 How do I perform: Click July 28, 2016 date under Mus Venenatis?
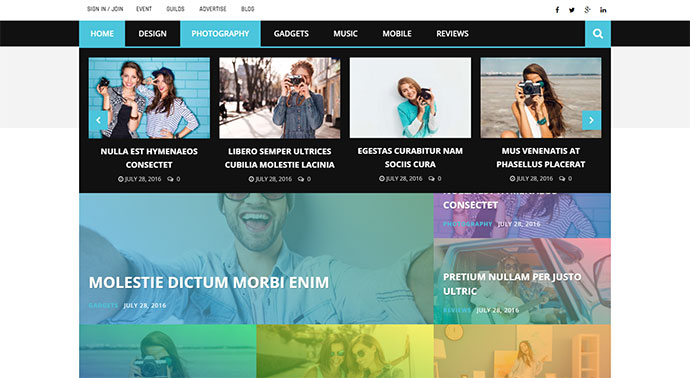(535, 179)
